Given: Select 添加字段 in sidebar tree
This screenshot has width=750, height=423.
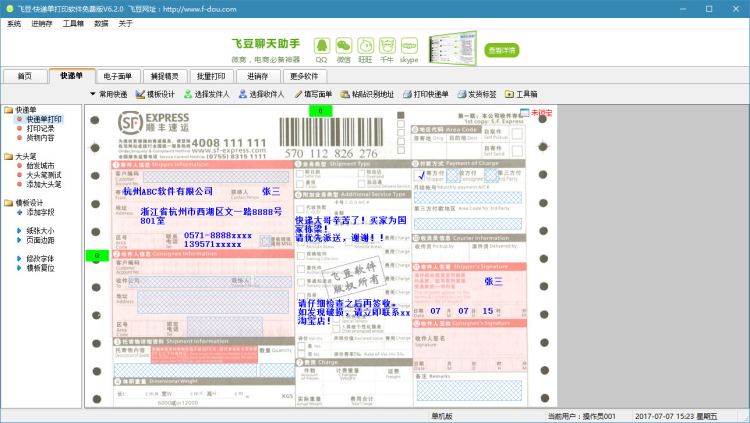Looking at the screenshot, I should click(40, 212).
